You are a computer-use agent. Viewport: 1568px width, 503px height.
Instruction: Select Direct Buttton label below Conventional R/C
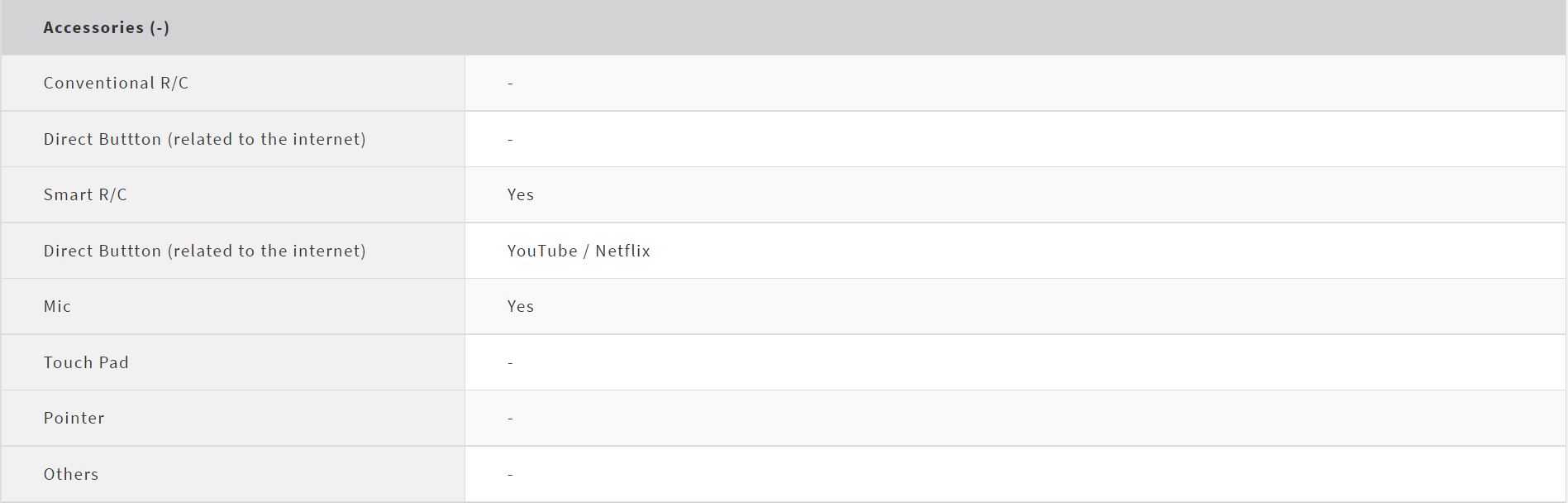click(x=204, y=139)
